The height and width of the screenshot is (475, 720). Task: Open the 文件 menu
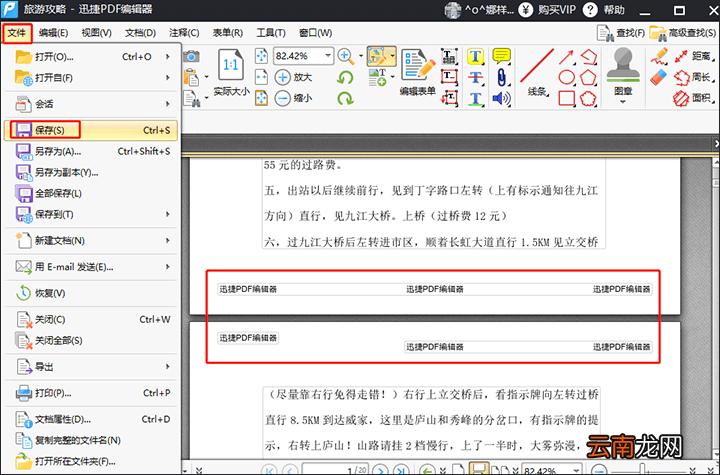tap(17, 33)
